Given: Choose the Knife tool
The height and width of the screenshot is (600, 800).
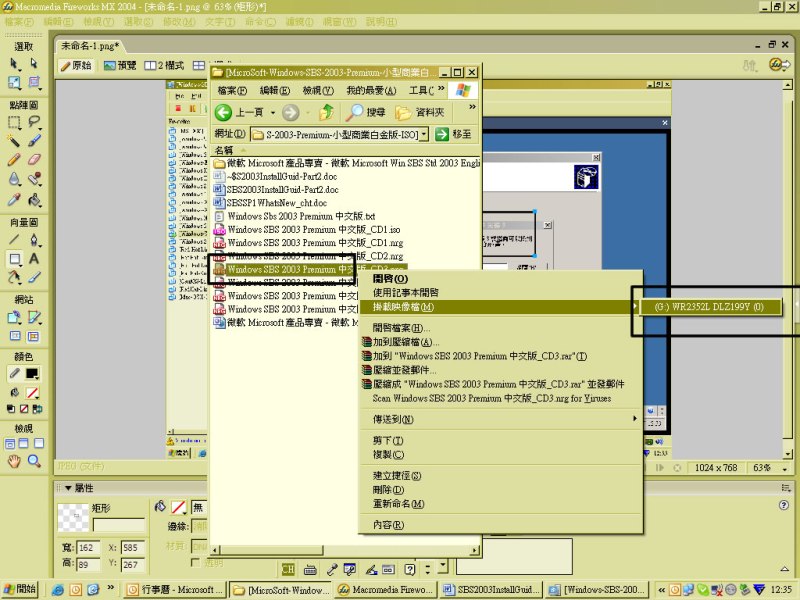Looking at the screenshot, I should coord(34,278).
